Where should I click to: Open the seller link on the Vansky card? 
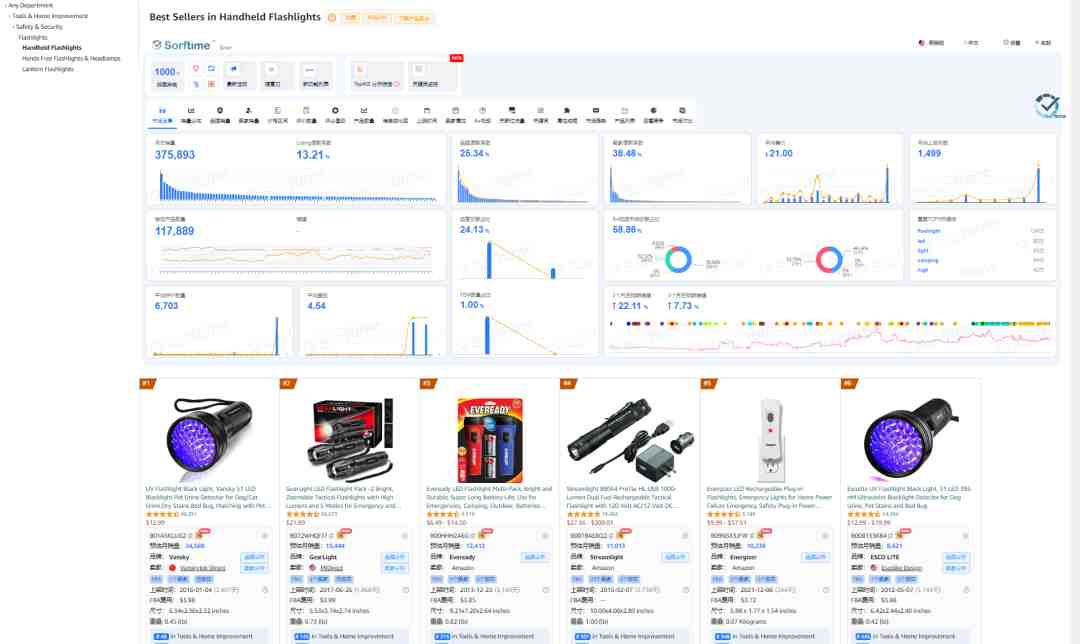(202, 568)
